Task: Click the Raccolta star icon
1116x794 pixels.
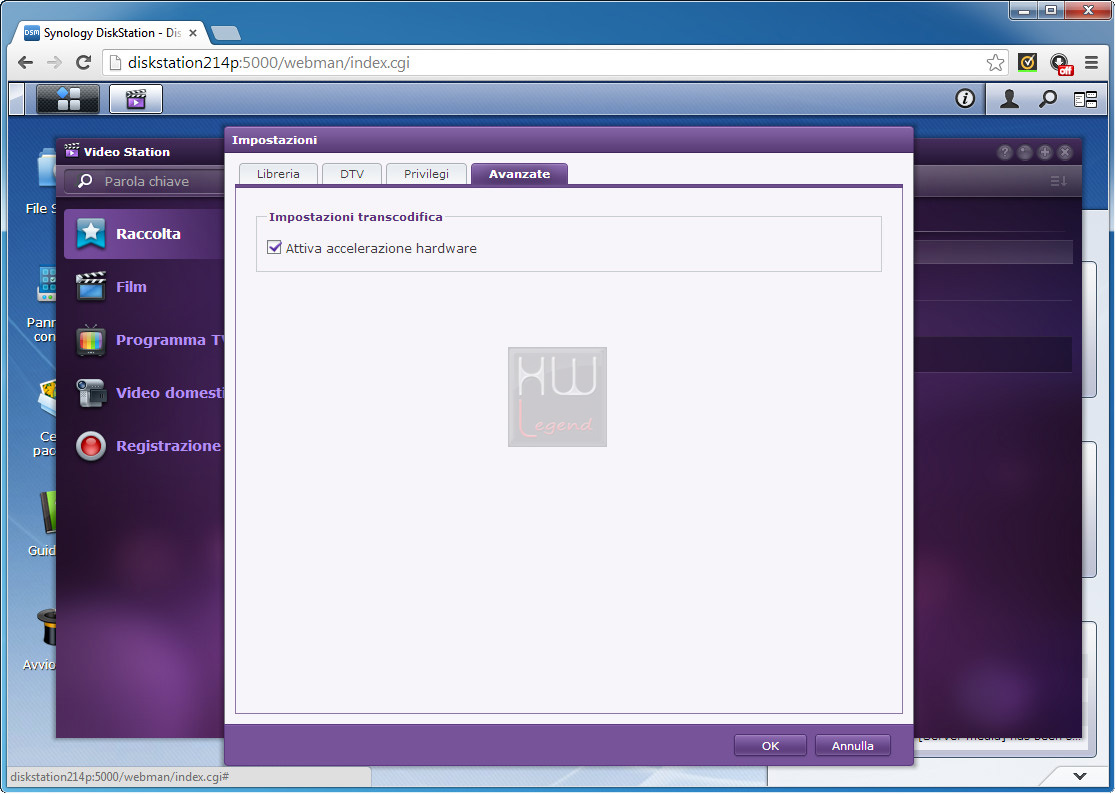Action: [x=91, y=233]
